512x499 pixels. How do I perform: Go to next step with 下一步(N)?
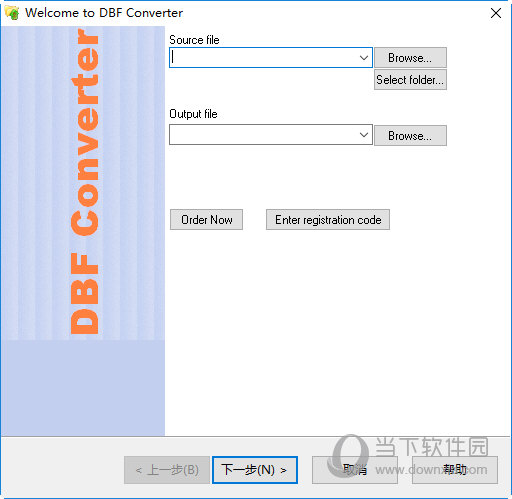pyautogui.click(x=255, y=470)
